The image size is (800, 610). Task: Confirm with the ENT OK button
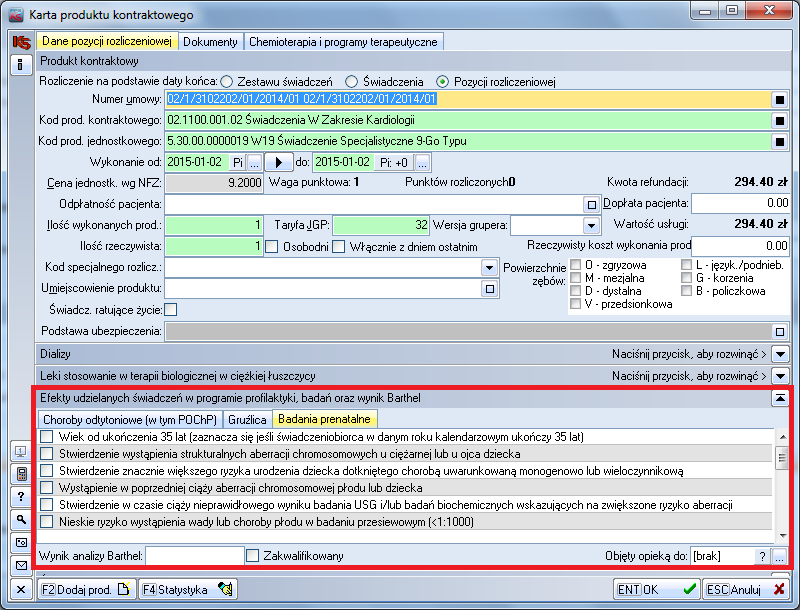point(657,590)
